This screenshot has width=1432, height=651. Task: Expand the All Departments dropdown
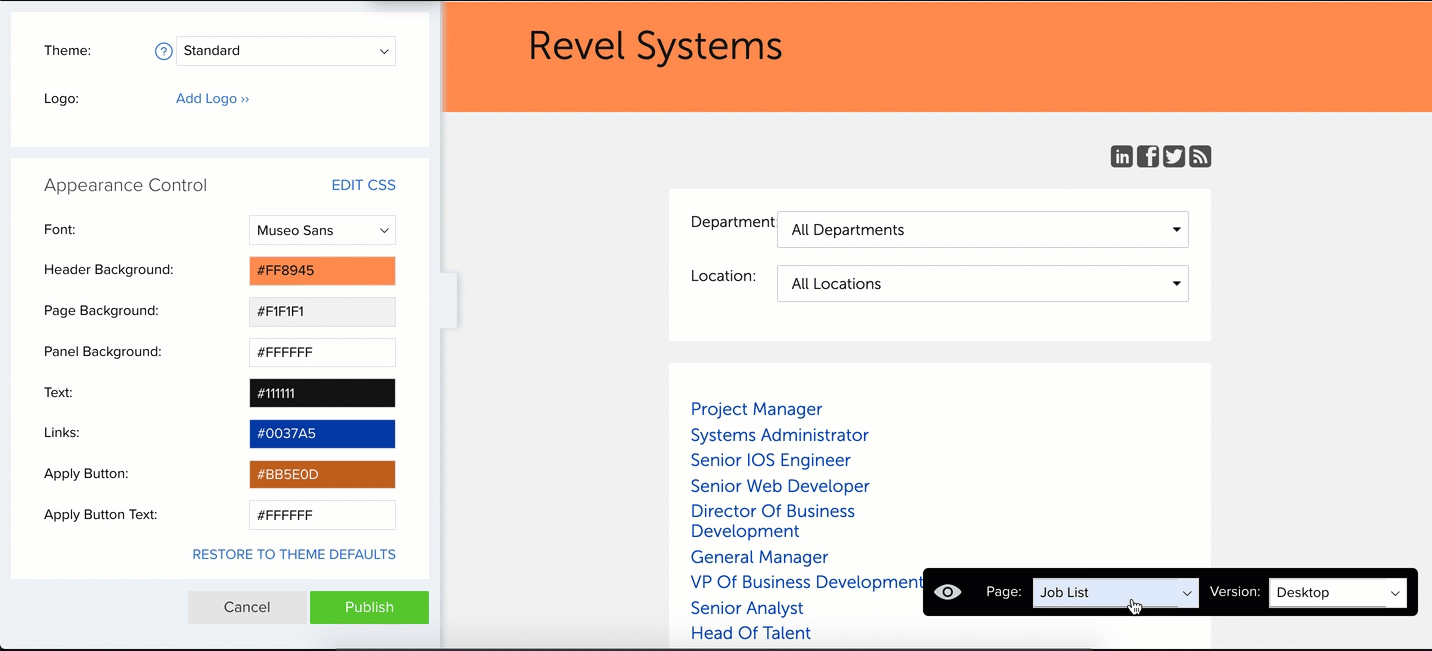(x=983, y=230)
